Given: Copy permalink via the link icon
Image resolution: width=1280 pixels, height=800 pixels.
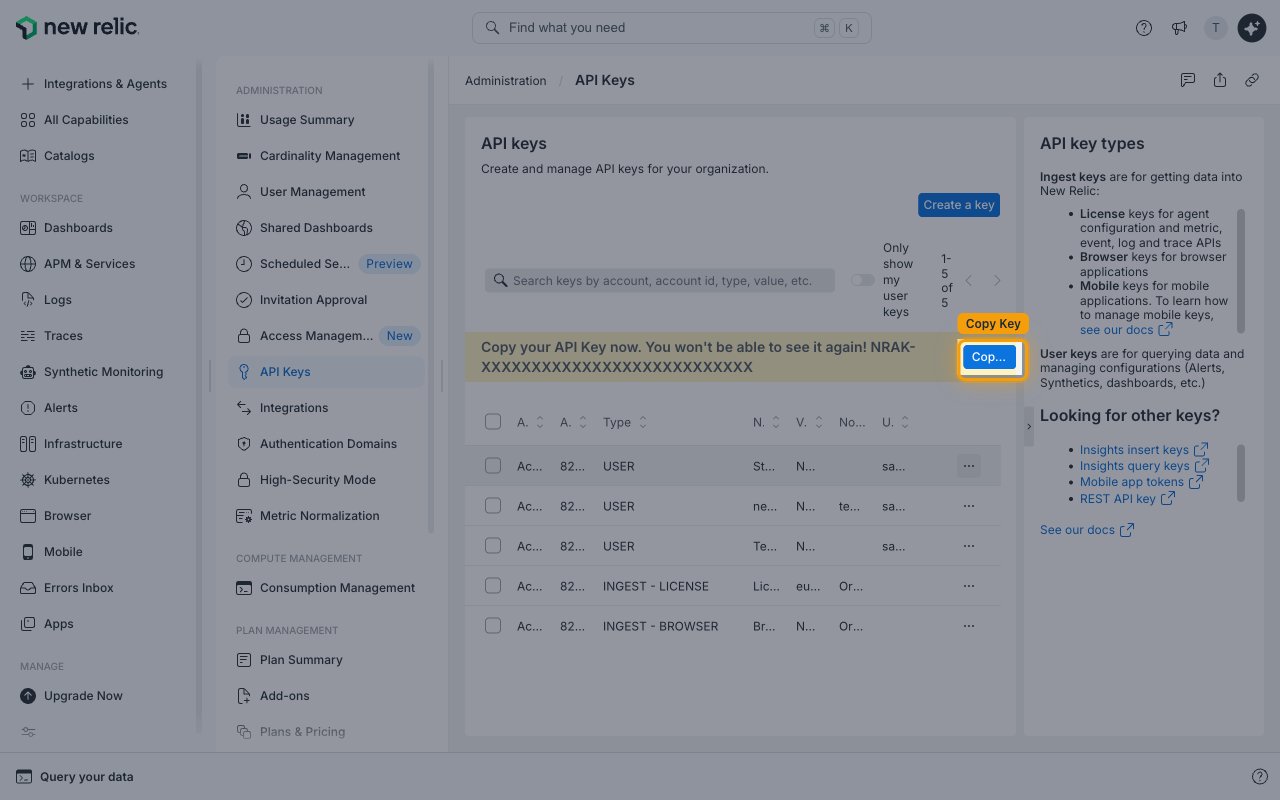Looking at the screenshot, I should 1252,80.
